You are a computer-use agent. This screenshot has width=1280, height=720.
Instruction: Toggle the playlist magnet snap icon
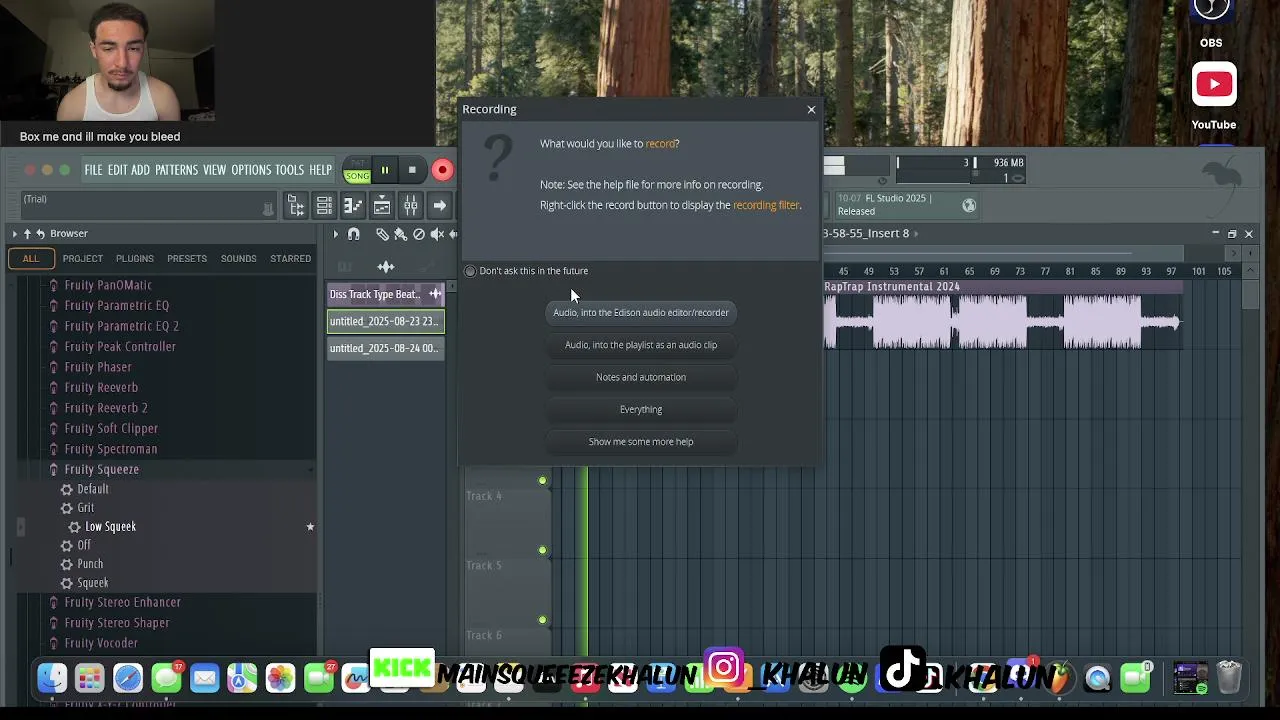[x=353, y=234]
